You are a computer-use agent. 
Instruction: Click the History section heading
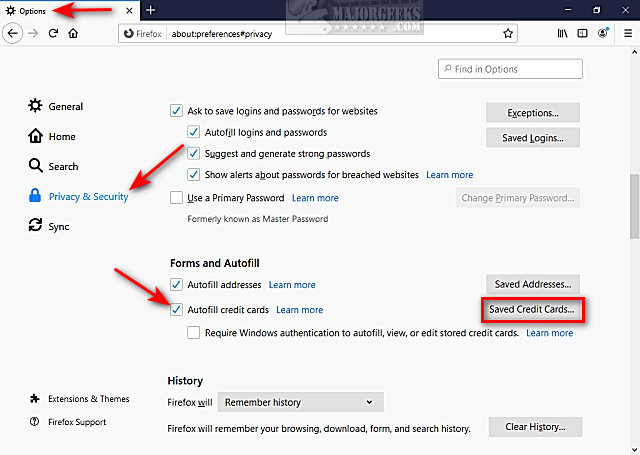(185, 381)
